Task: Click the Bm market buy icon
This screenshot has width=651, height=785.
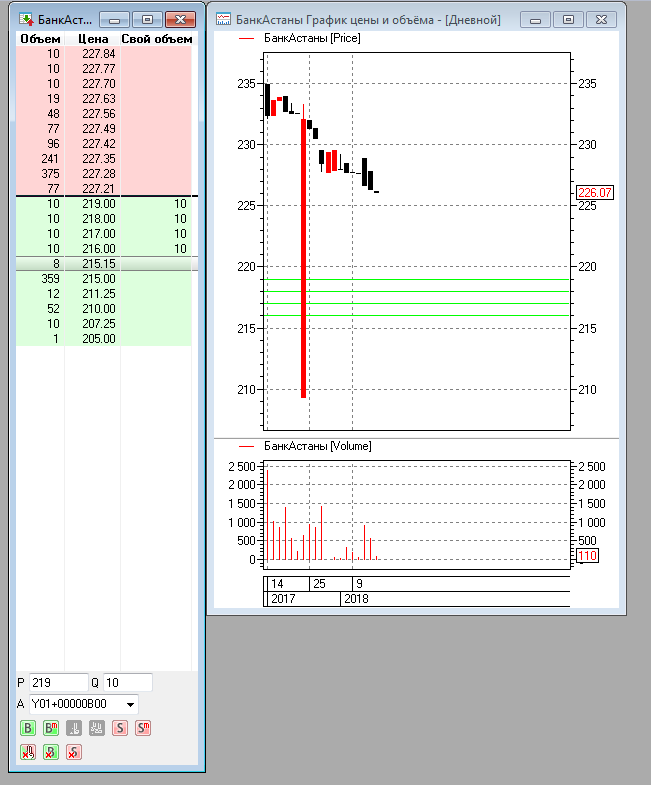Action: (x=51, y=728)
